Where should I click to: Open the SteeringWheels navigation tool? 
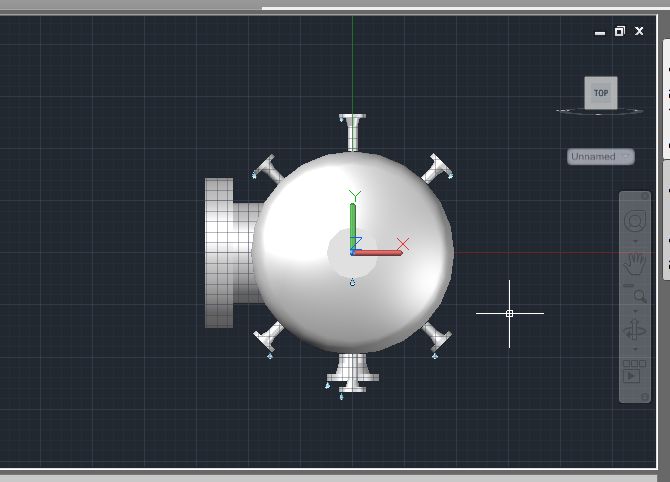coord(635,221)
